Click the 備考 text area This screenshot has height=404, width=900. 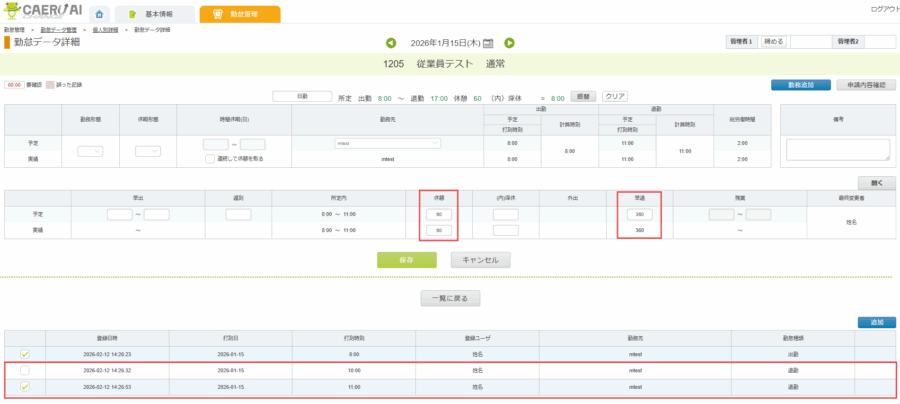tap(837, 149)
